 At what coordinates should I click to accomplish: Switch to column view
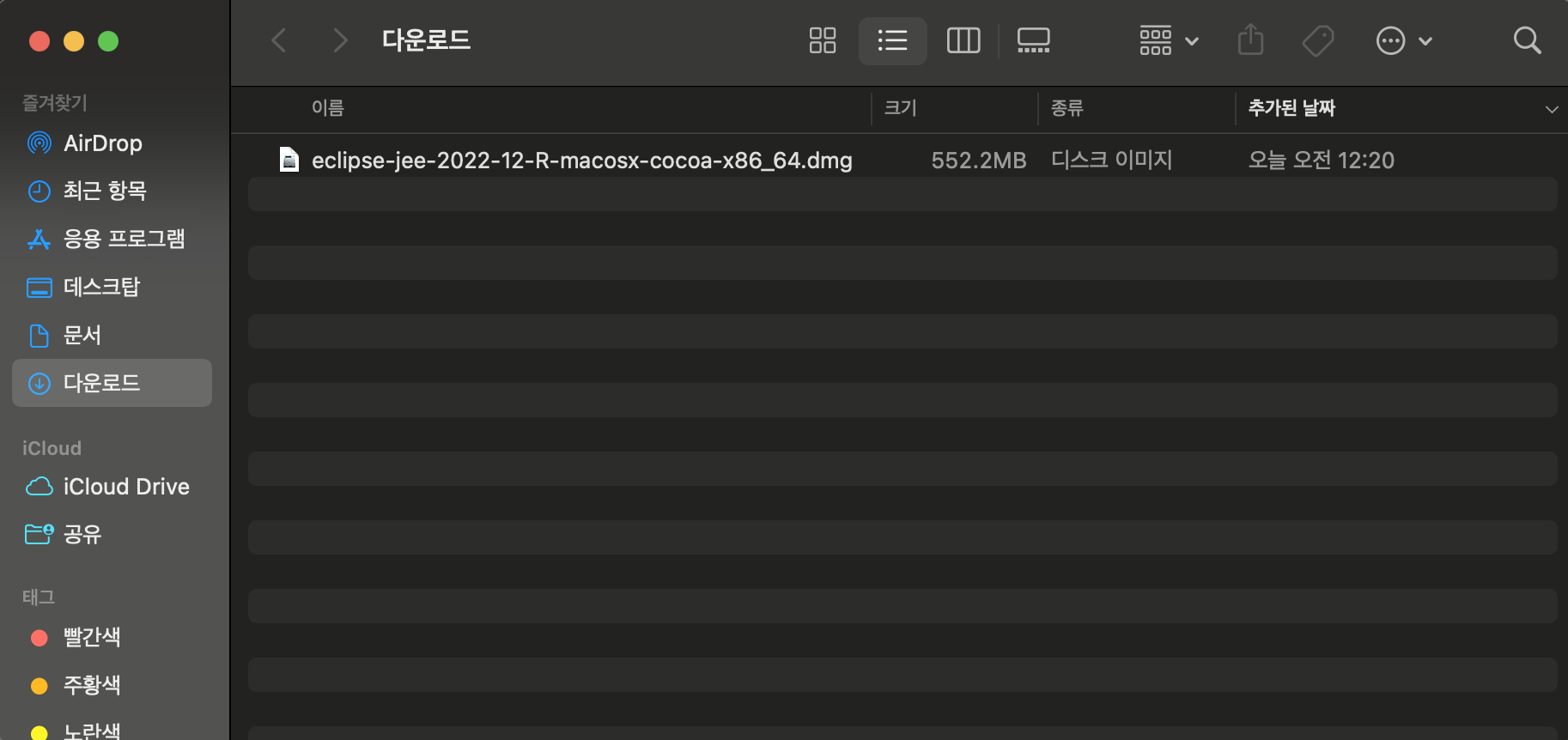[x=963, y=40]
